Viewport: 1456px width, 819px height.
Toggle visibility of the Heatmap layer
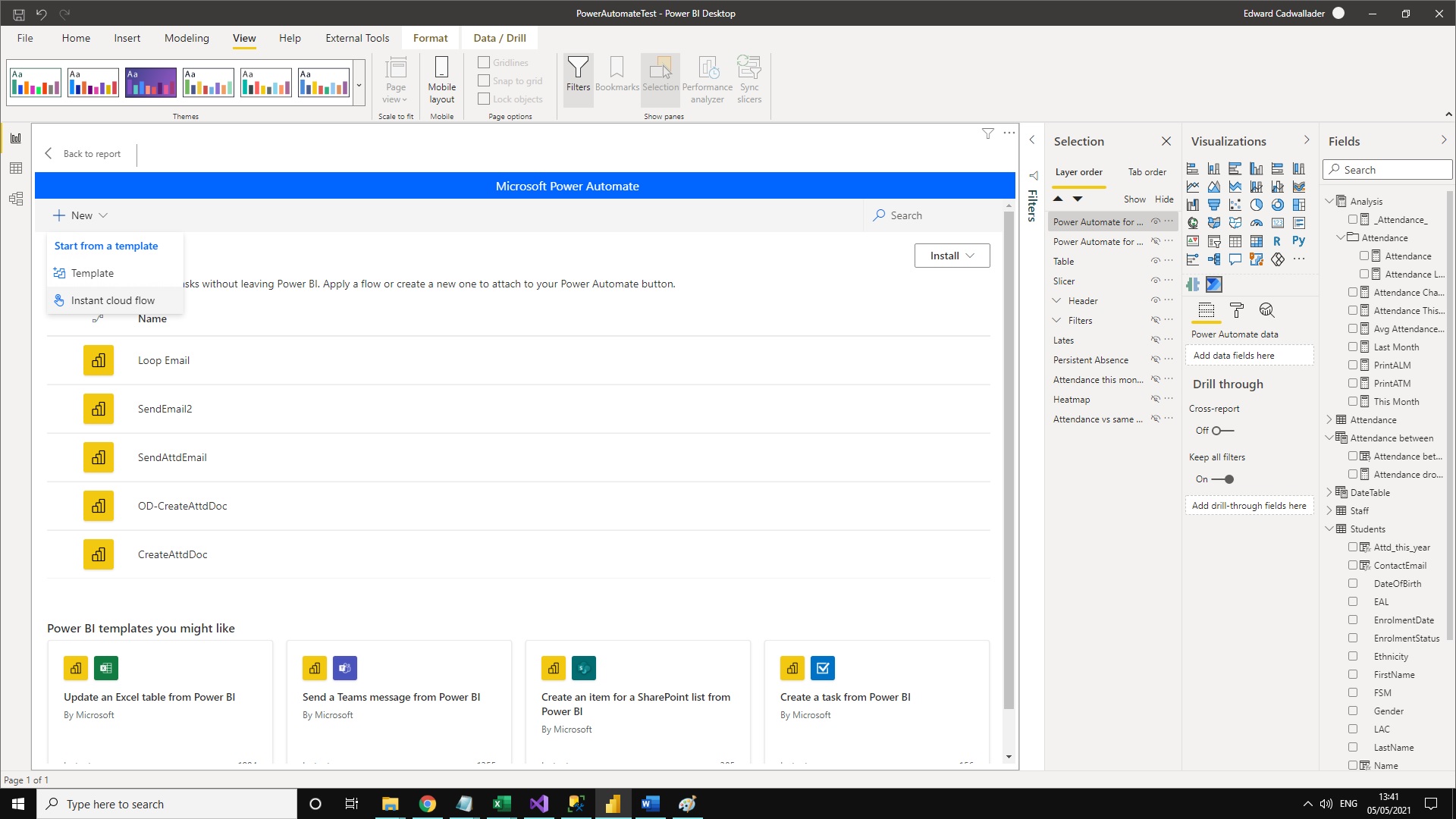pos(1156,399)
